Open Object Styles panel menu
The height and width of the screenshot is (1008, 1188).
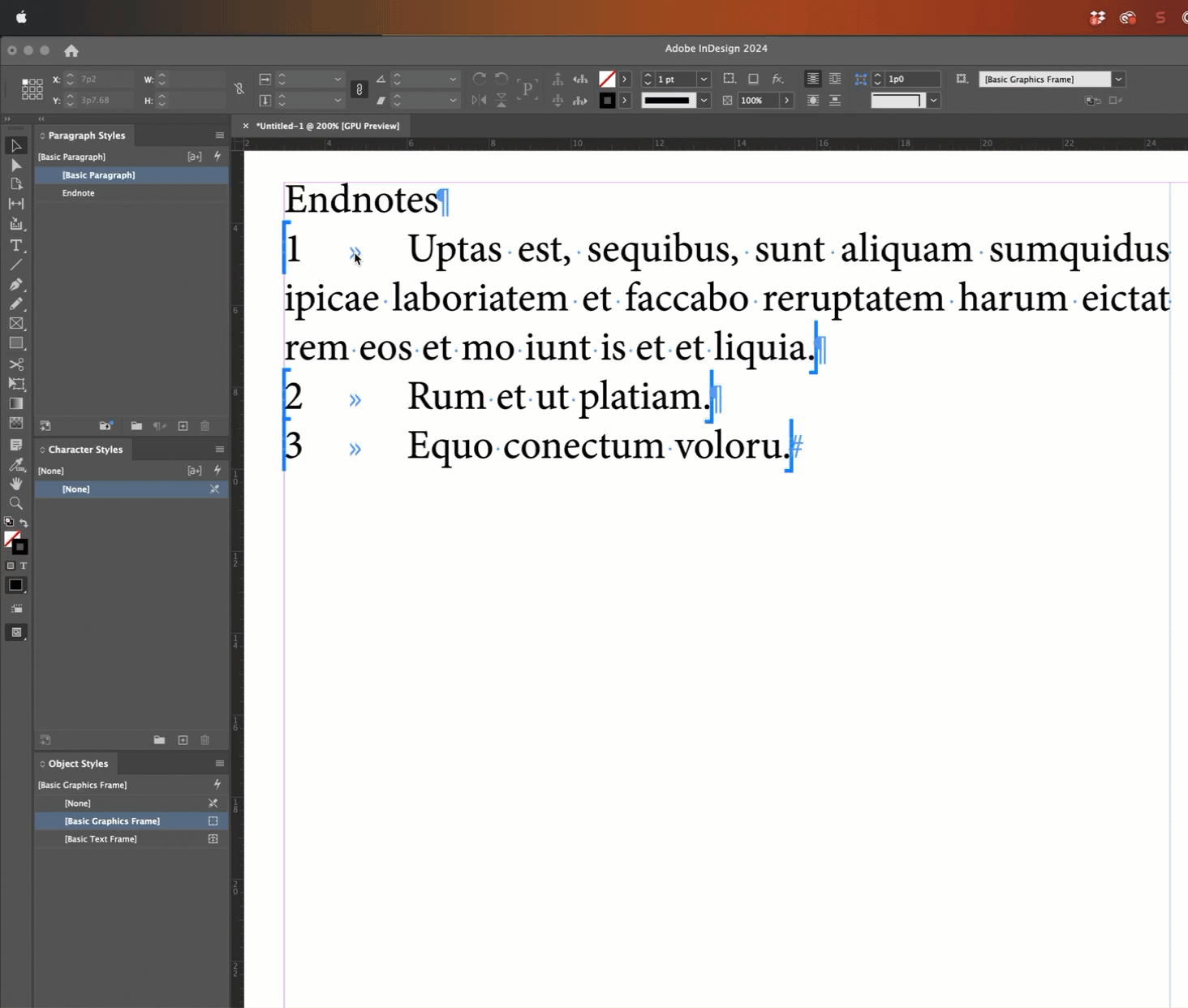click(x=220, y=764)
